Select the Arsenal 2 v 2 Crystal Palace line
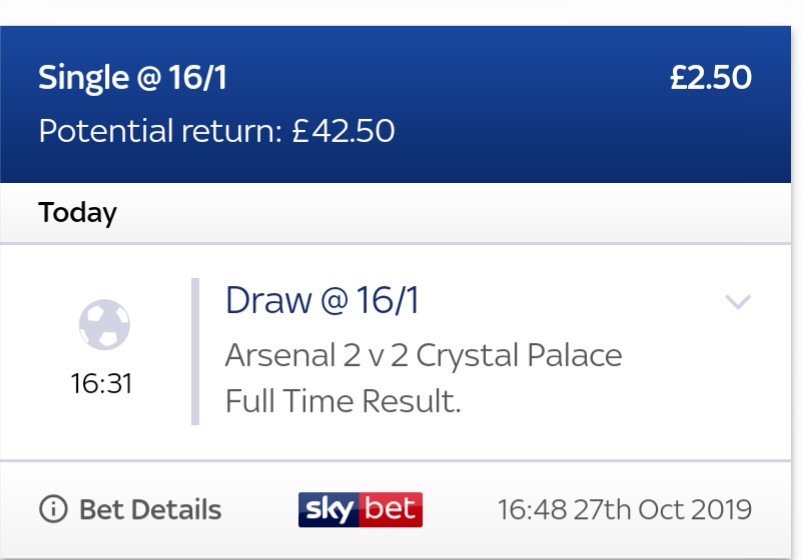This screenshot has height=560, width=802. pyautogui.click(x=424, y=355)
